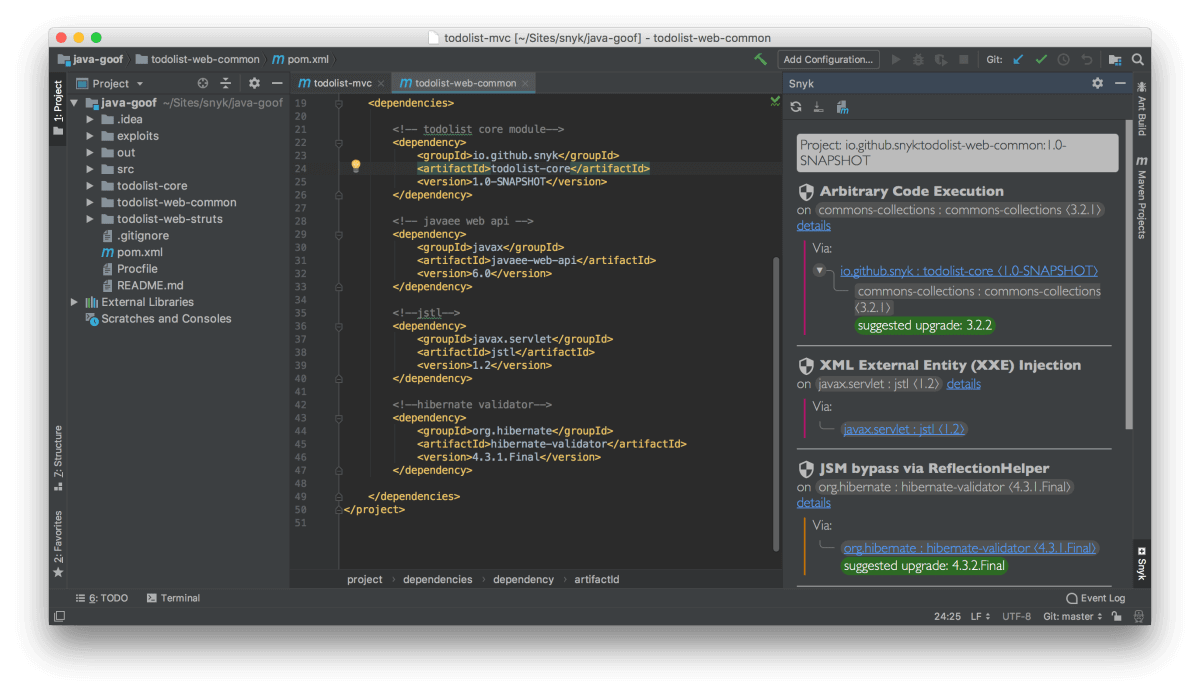Screen dimensions: 1200x695
Task: Collapse the io.github.snyk todolist-core dependency tree
Action: [819, 271]
